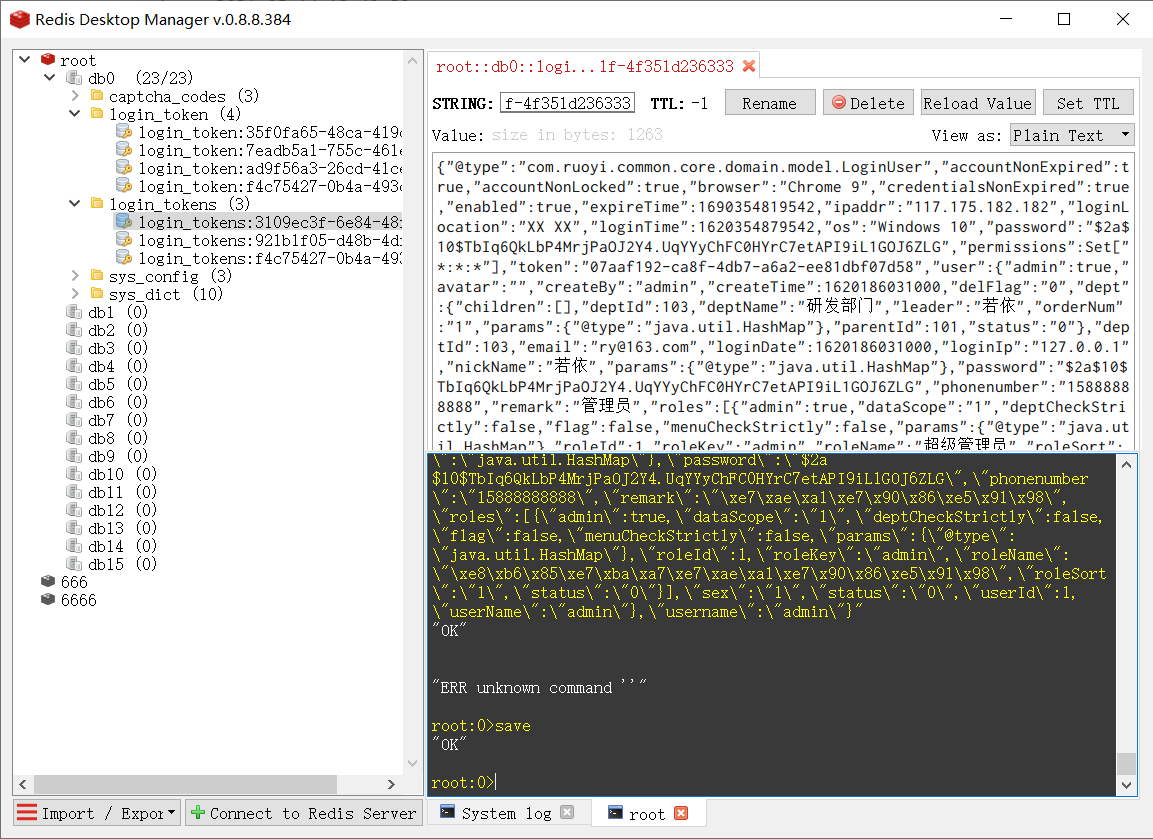
Task: Click the Set TTL button
Action: pos(1088,103)
